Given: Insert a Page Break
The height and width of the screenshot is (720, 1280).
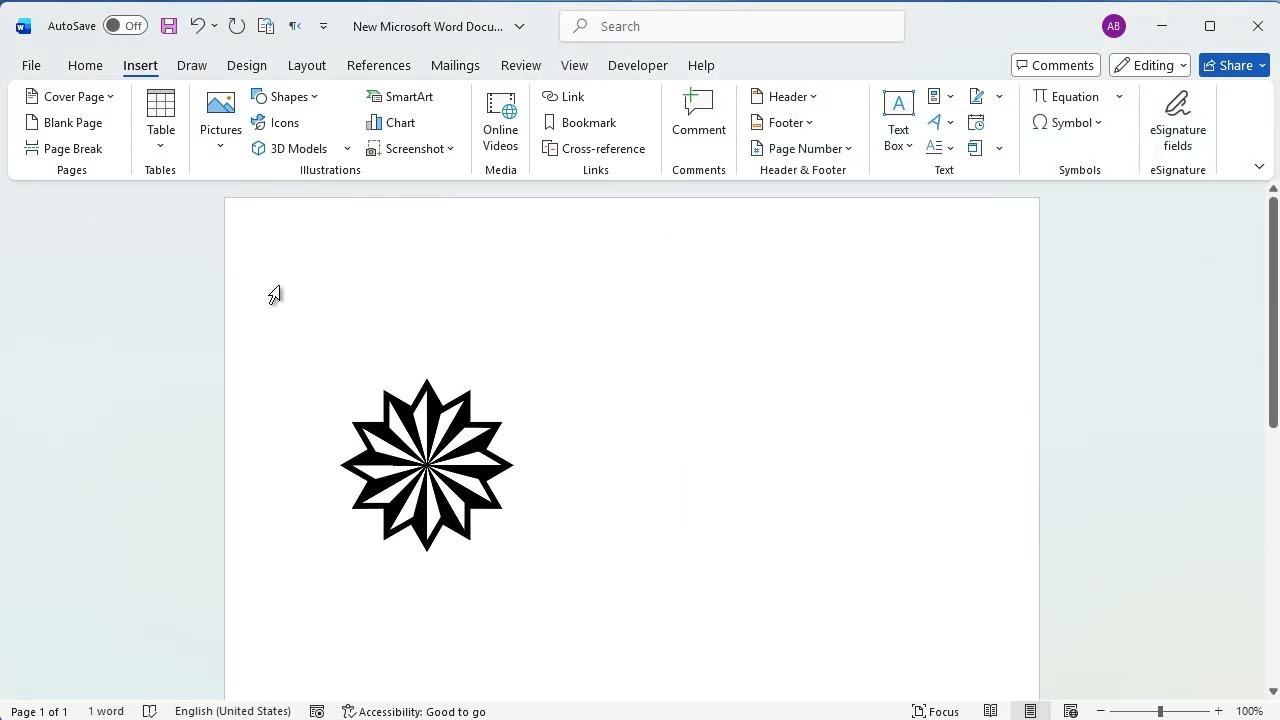Looking at the screenshot, I should 63,148.
